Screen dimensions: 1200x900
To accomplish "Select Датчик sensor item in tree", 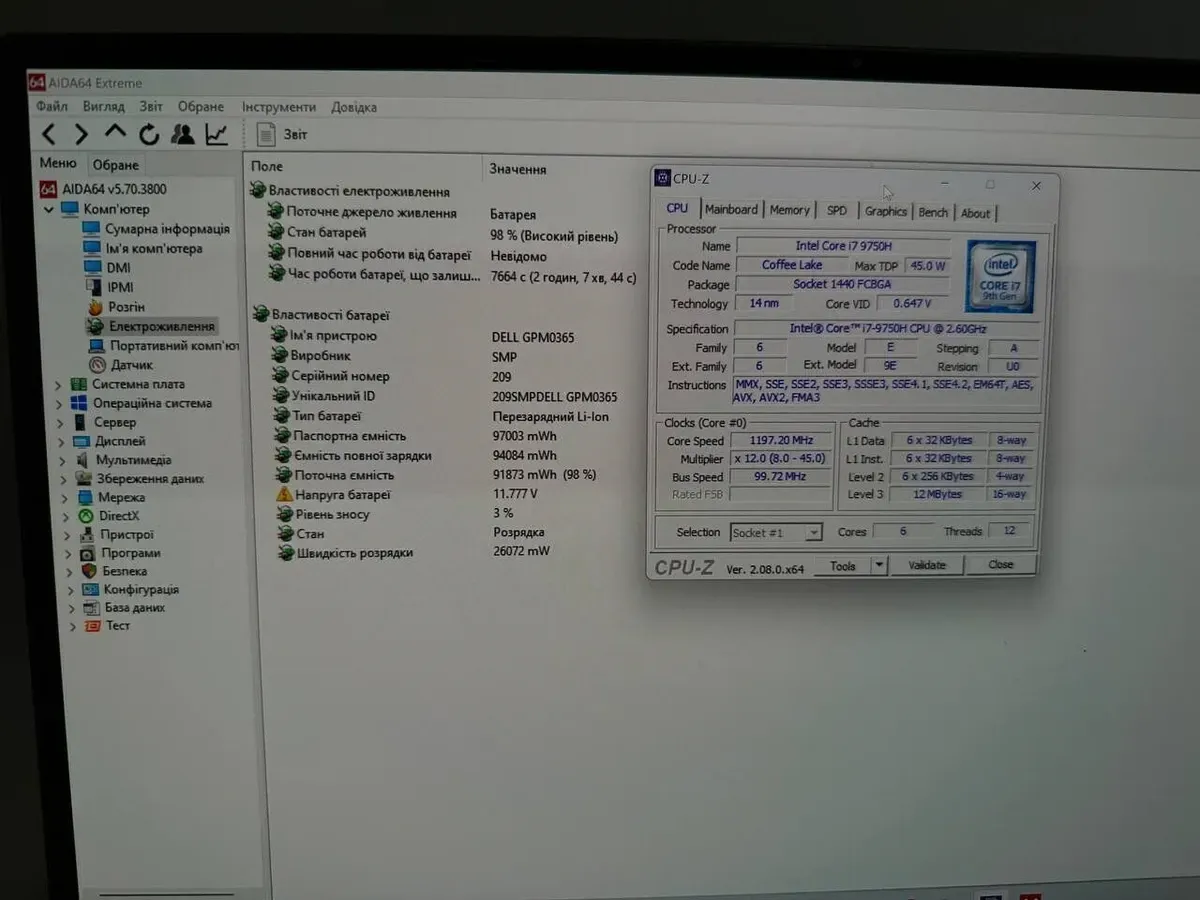I will [131, 365].
